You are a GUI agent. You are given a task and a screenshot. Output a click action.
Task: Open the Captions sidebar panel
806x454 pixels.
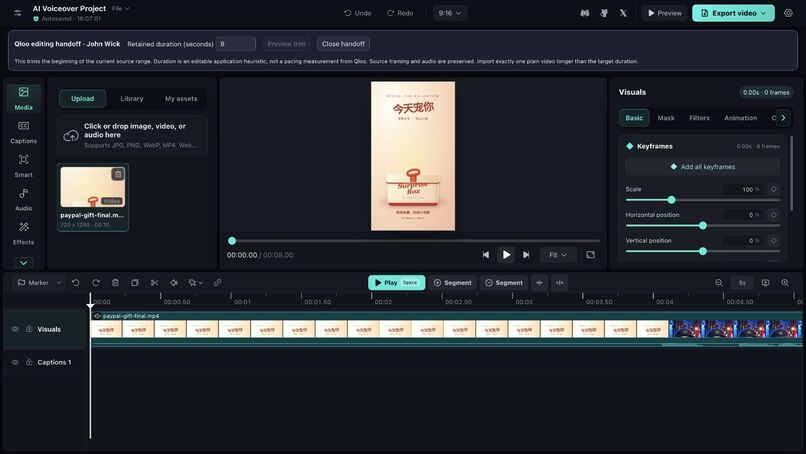point(24,132)
